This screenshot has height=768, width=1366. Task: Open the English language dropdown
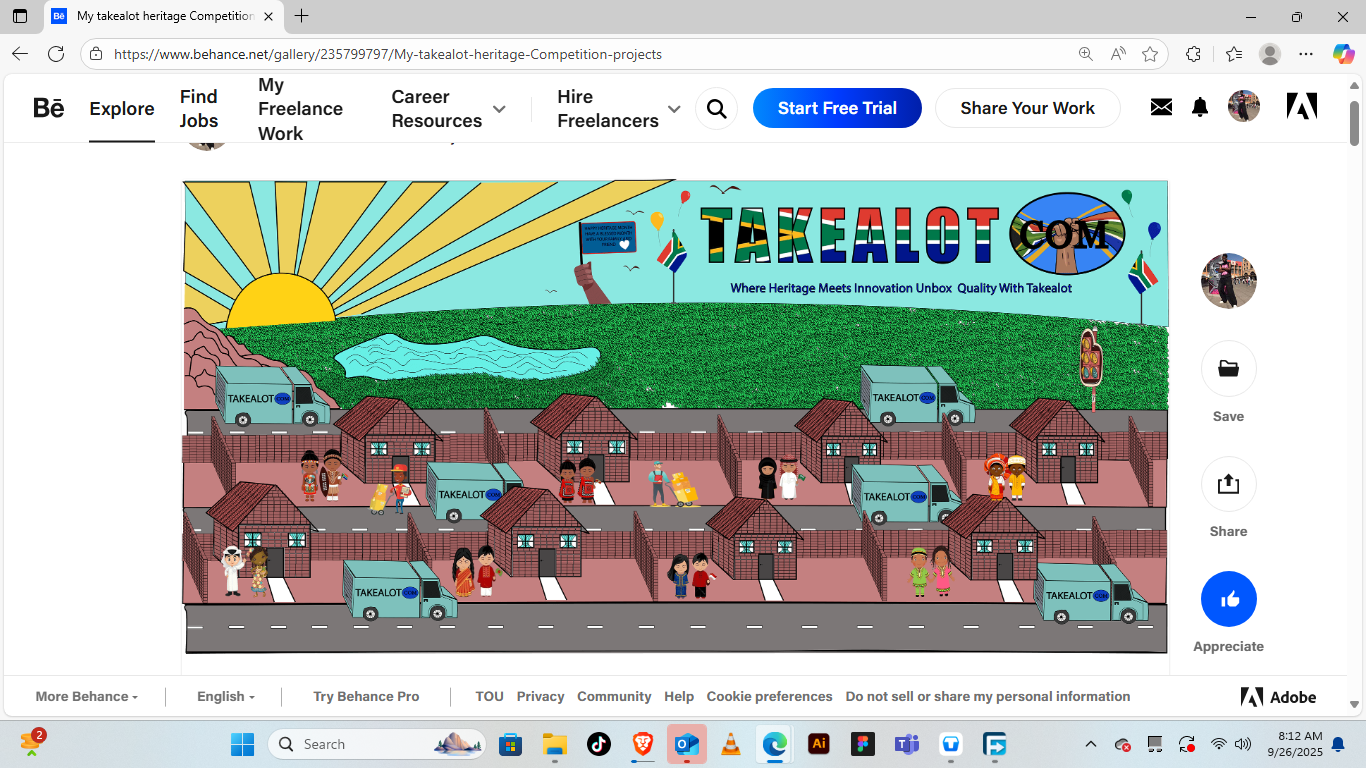pyautogui.click(x=224, y=696)
